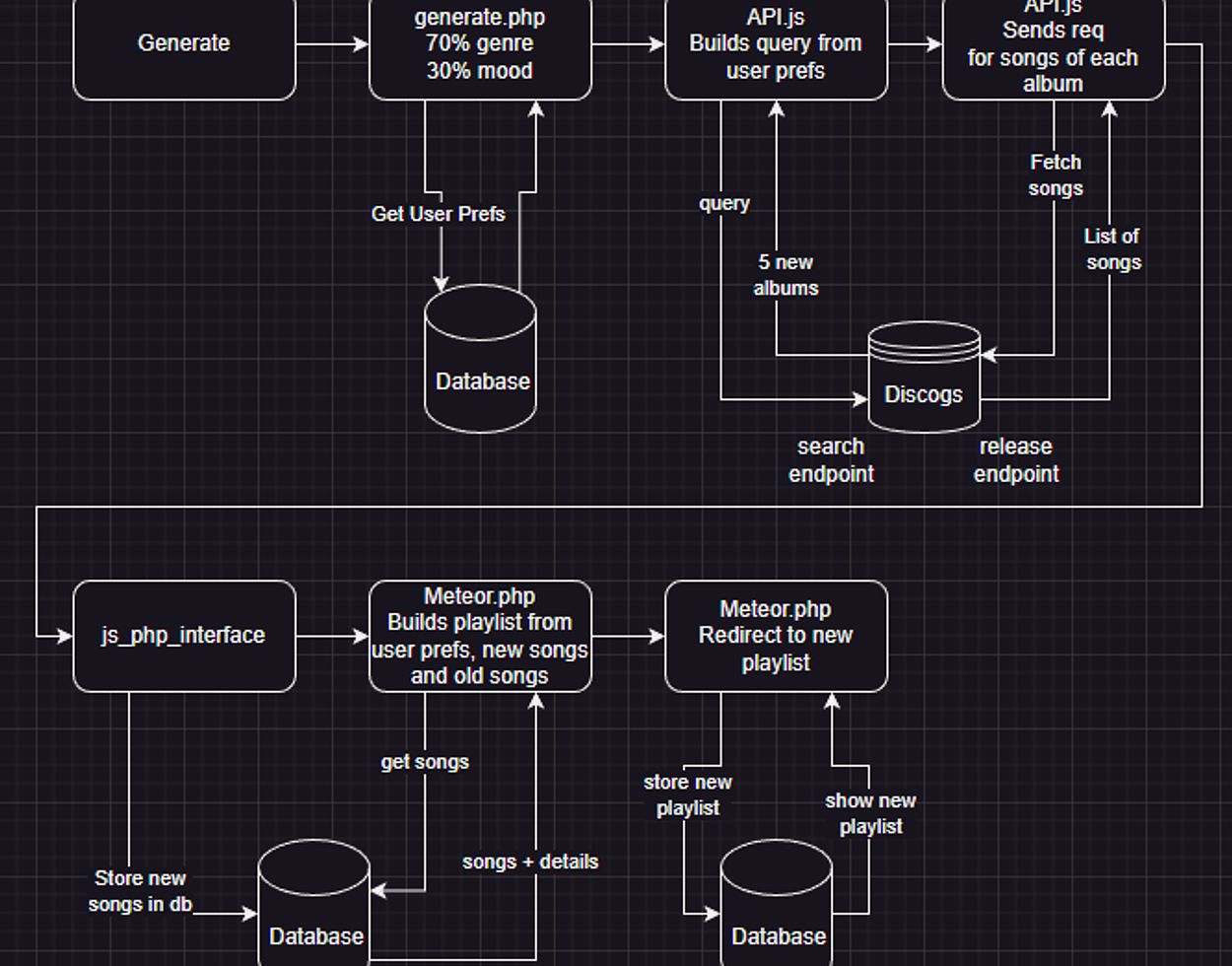Click the js_php_interface node
Image resolution: width=1232 pixels, height=966 pixels.
[x=184, y=636]
